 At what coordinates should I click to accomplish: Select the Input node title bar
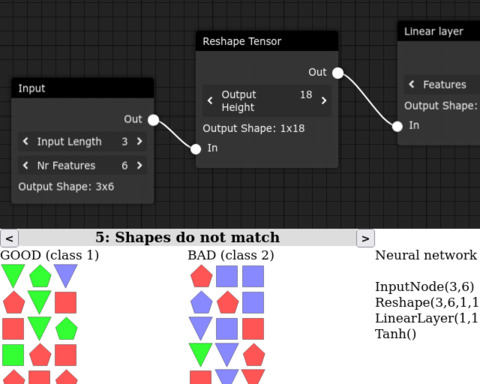coord(83,88)
